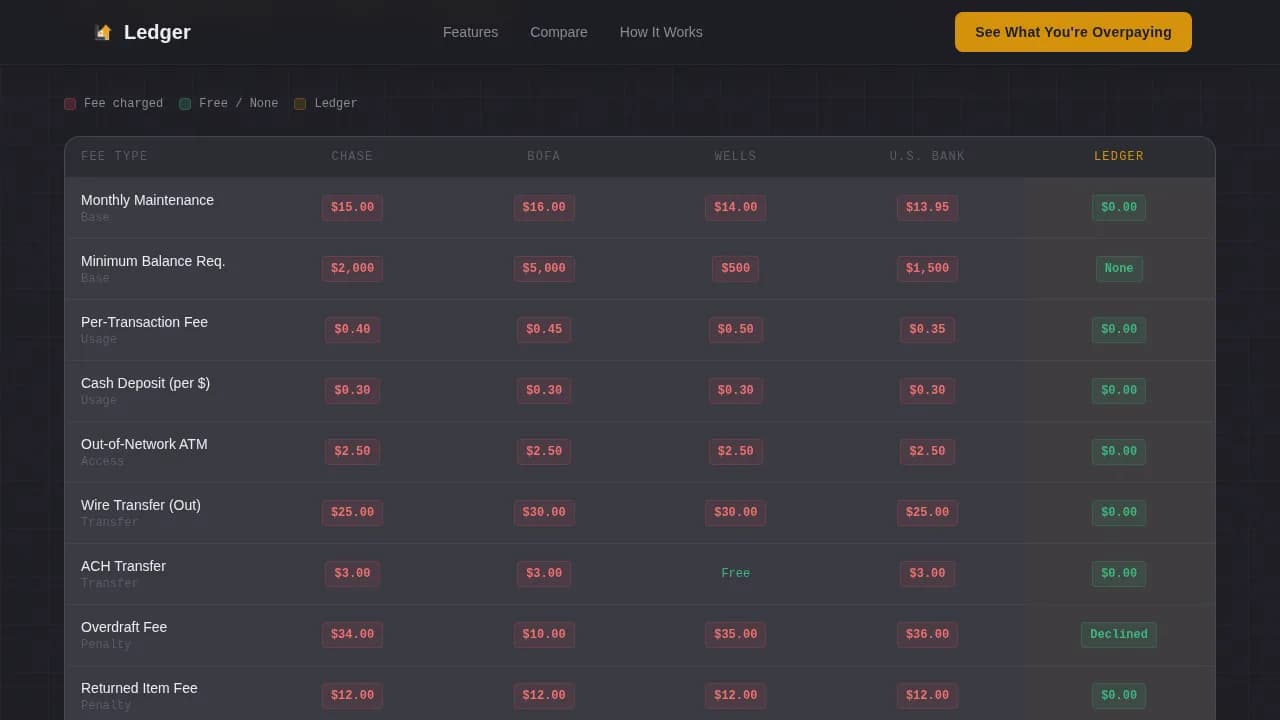Click the FEE TYPE column header
1280x720 pixels.
[x=114, y=157]
